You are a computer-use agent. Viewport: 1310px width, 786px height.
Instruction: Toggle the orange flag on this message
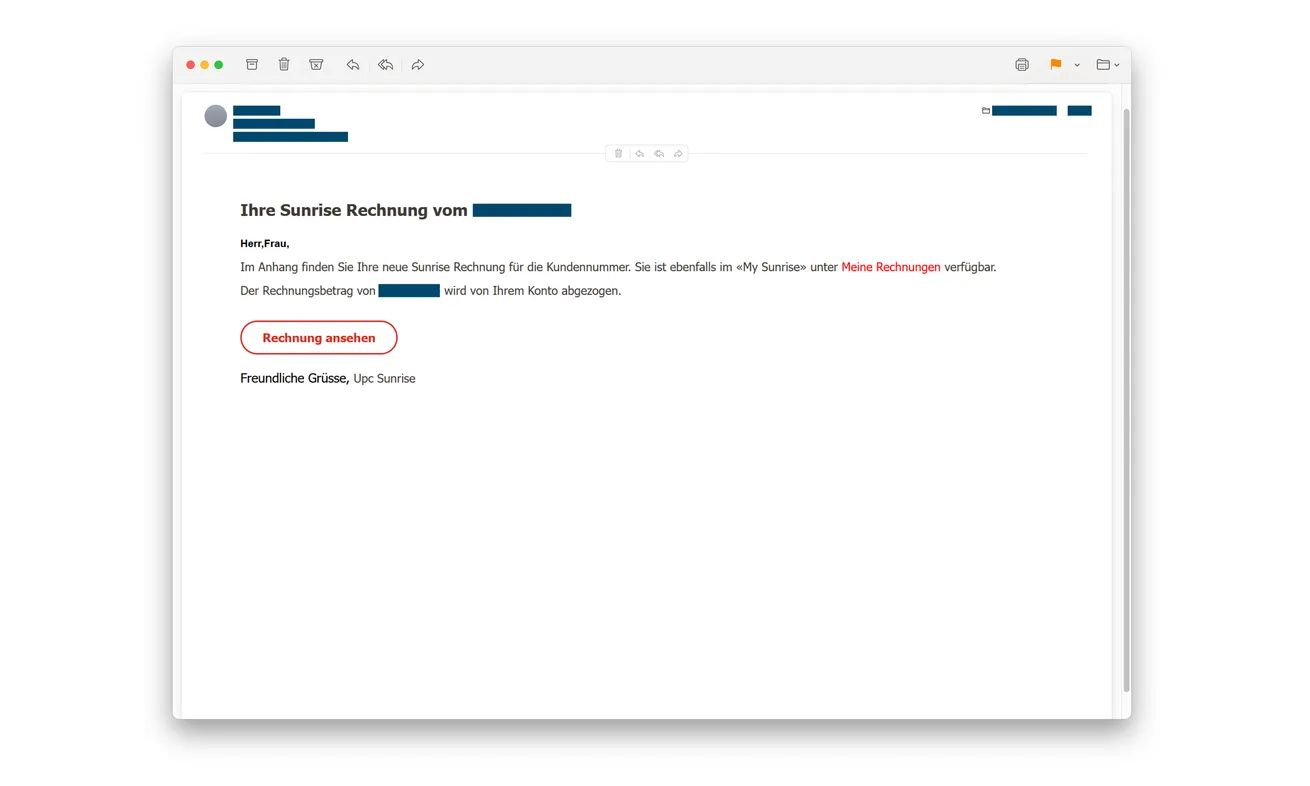click(x=1055, y=65)
